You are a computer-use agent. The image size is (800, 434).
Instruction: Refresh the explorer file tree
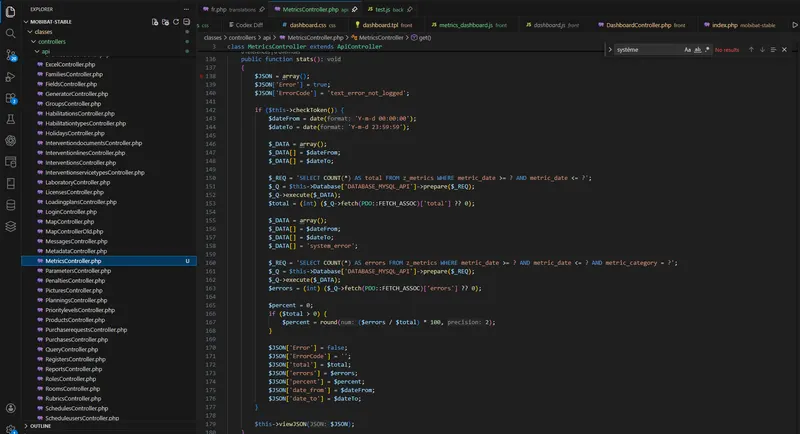(x=176, y=22)
